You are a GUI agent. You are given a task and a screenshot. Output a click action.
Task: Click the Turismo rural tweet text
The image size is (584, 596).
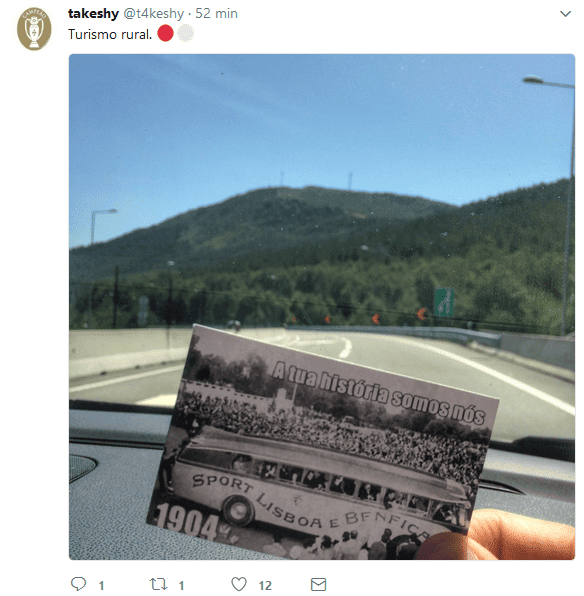point(110,34)
